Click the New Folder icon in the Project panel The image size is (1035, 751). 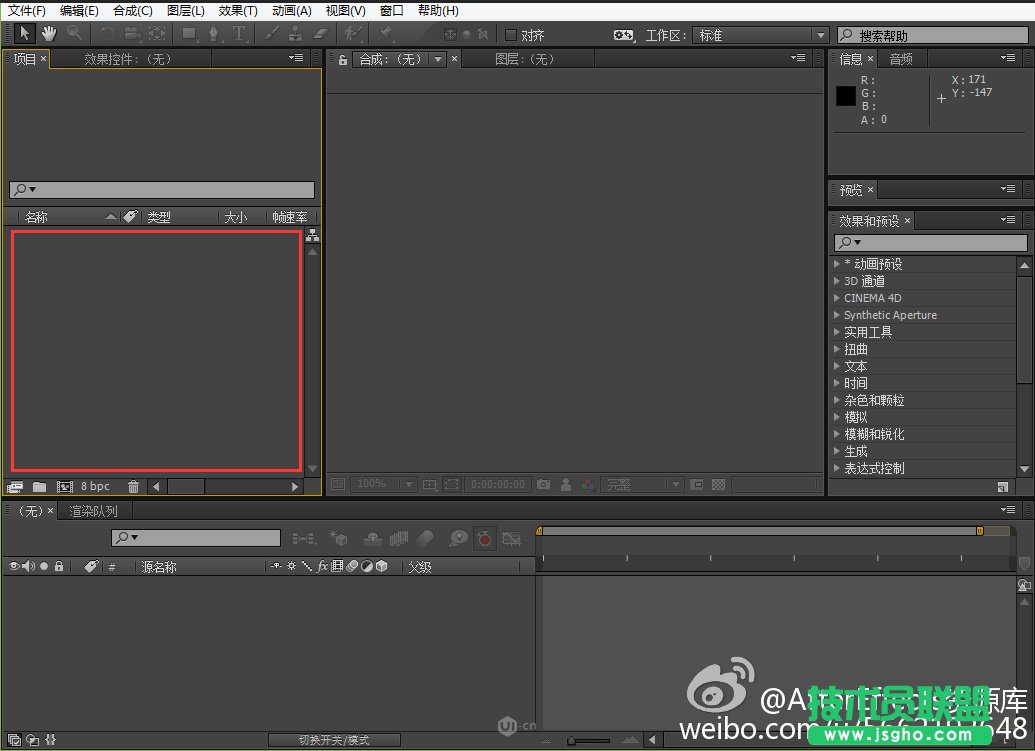coord(39,486)
